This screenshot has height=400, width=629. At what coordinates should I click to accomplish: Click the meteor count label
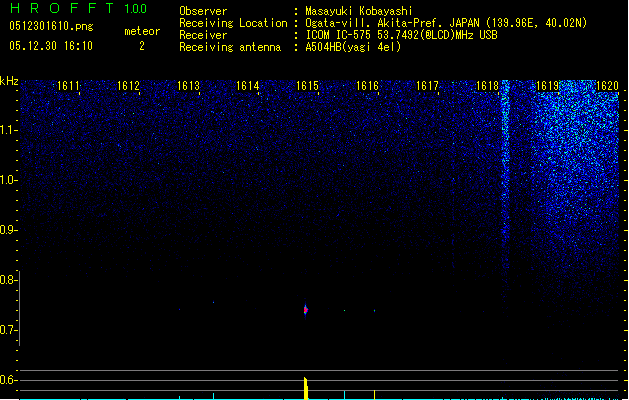(142, 31)
